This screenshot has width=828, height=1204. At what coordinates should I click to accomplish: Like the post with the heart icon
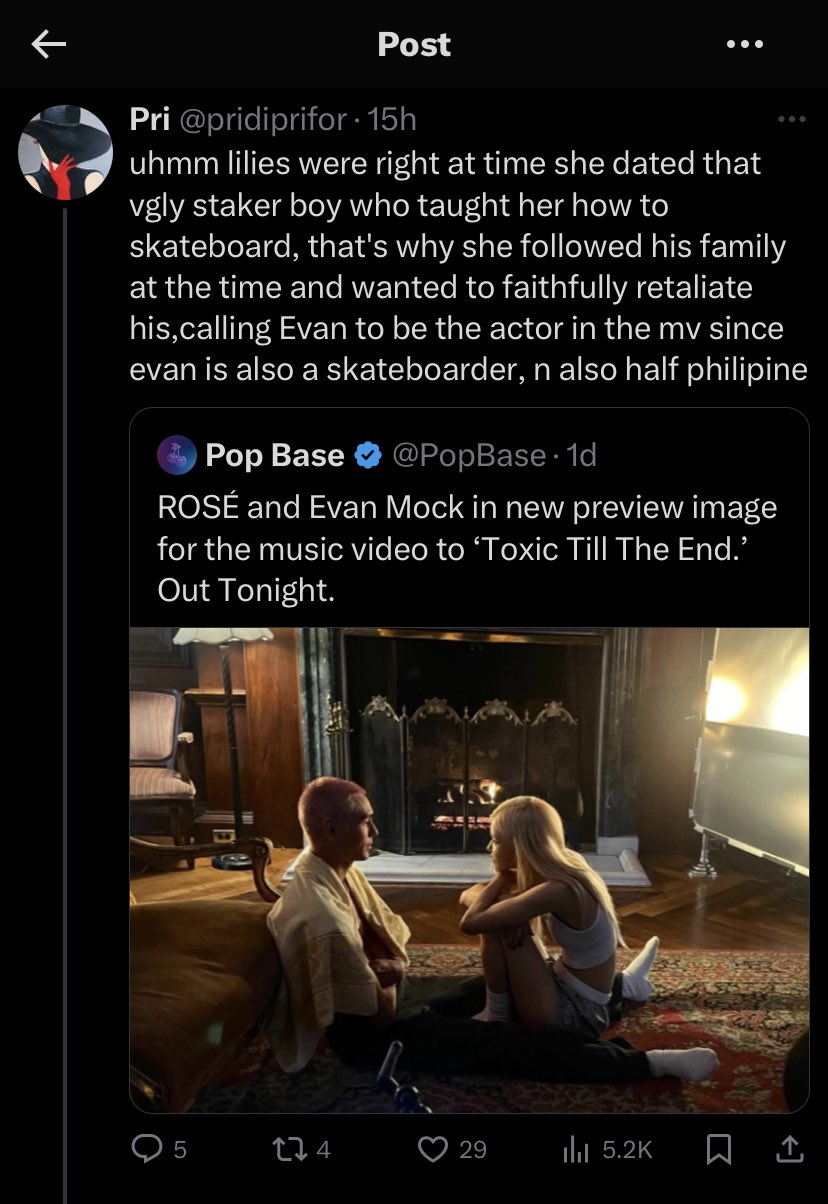click(x=433, y=1149)
